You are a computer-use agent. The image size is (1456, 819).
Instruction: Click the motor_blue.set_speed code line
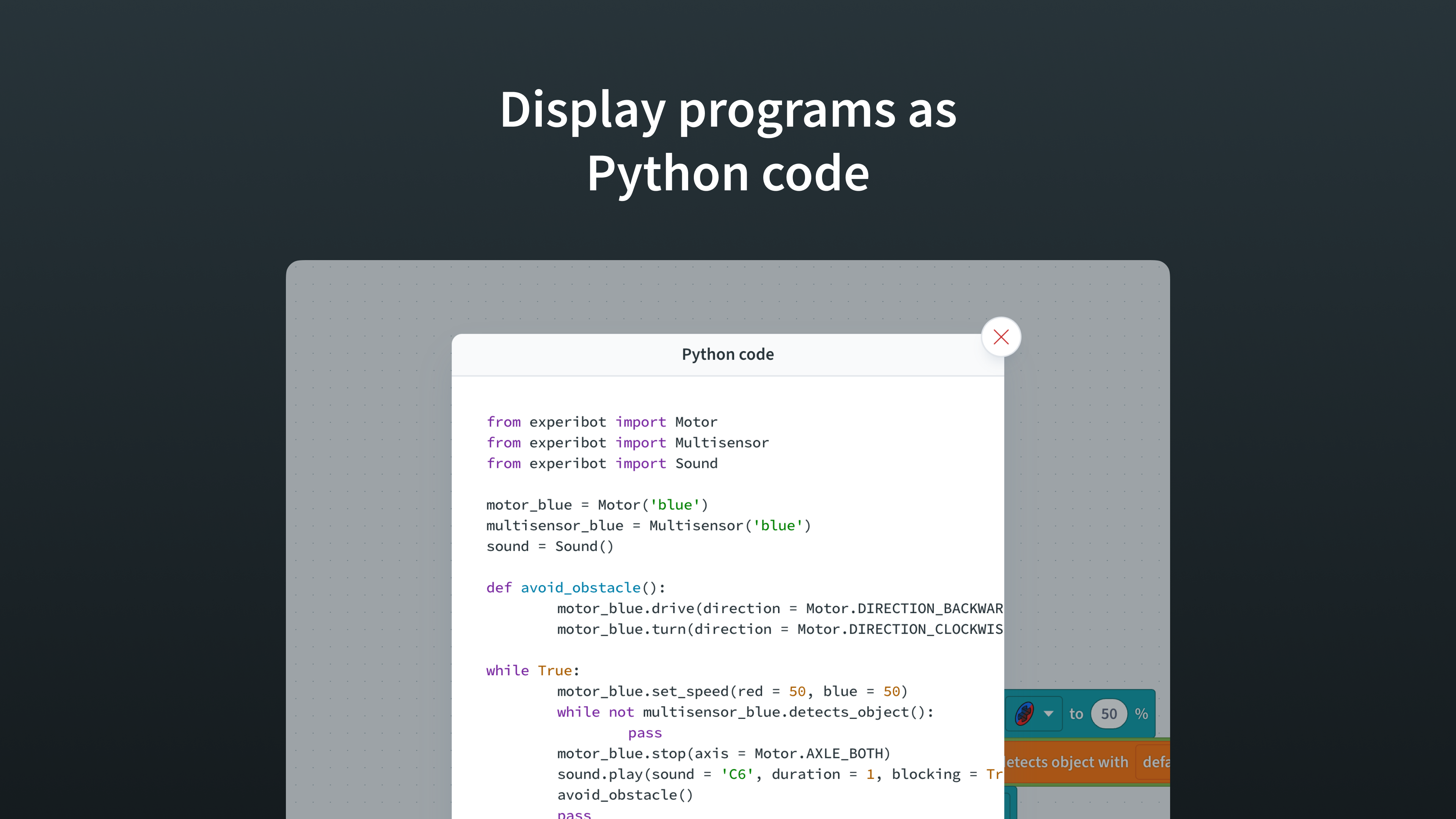coord(731,691)
